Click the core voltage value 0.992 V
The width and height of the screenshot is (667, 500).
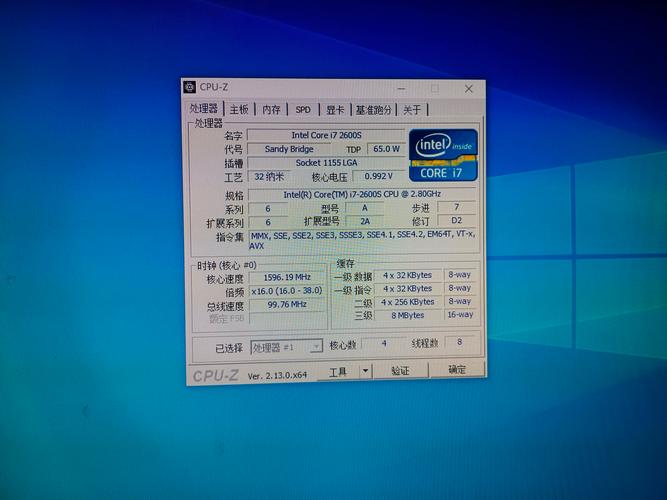379,176
